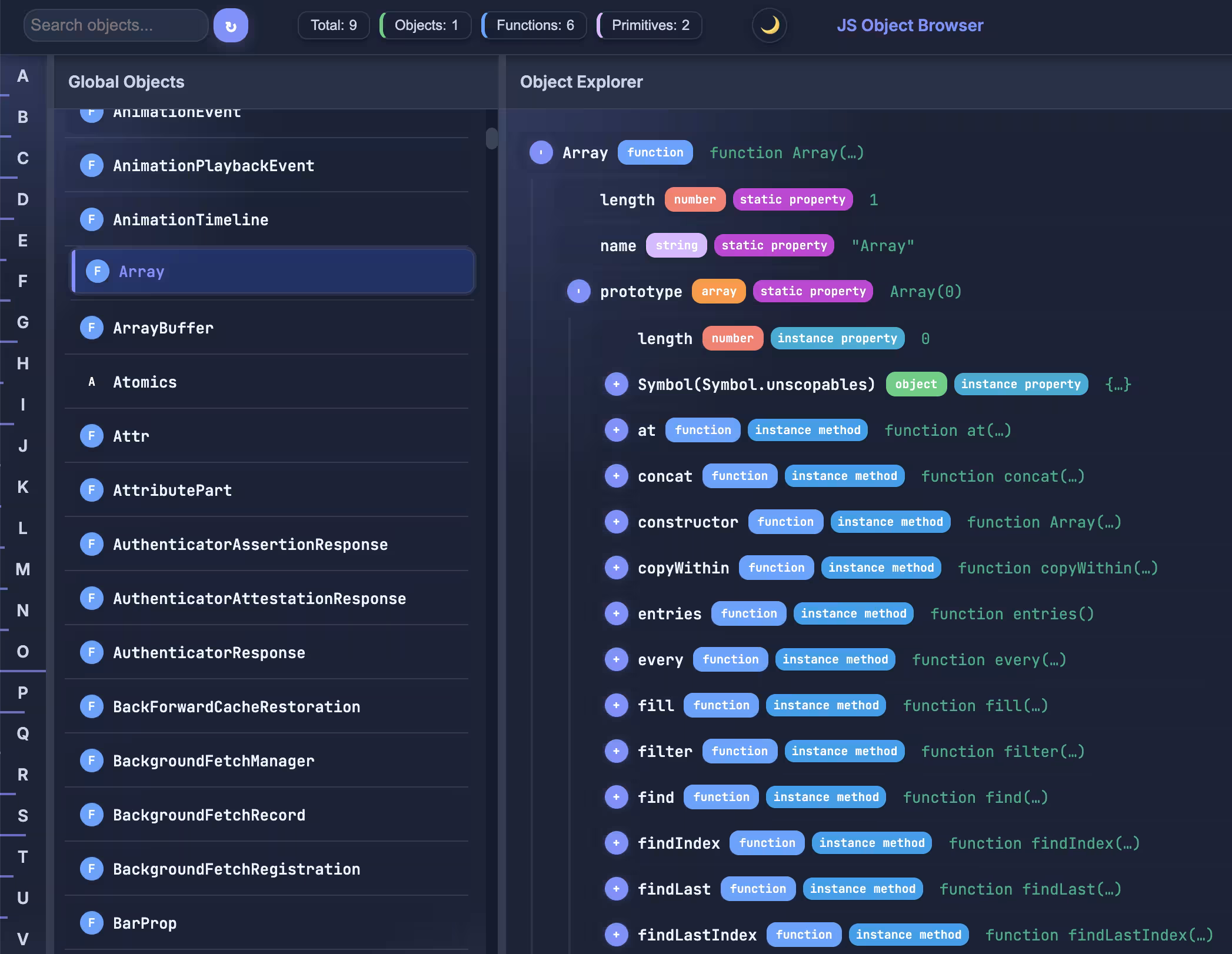Open the JS Object Browser title link
The width and height of the screenshot is (1232, 954).
click(x=910, y=25)
